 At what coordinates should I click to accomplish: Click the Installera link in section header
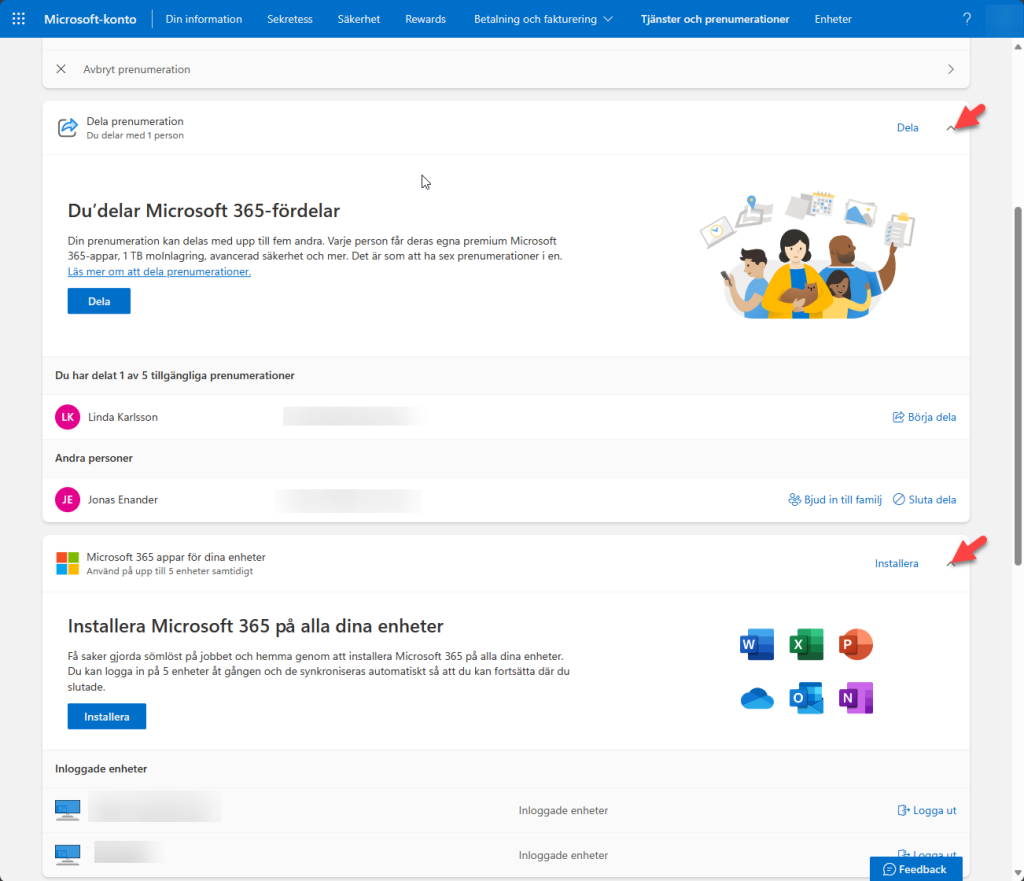tap(897, 563)
